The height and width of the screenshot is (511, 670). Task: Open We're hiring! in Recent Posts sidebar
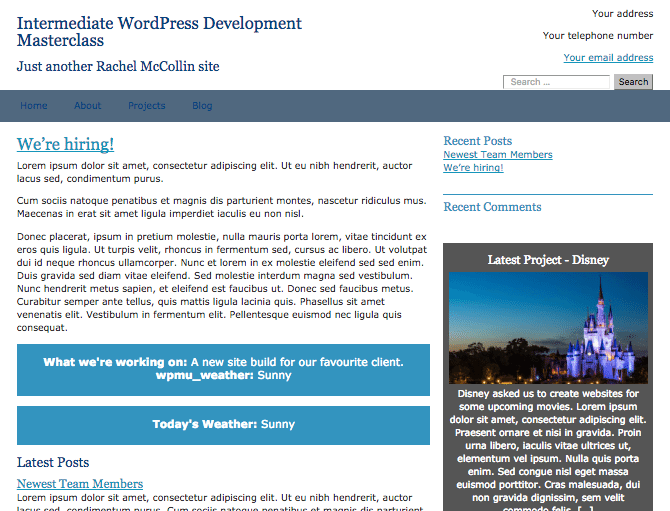pos(473,167)
